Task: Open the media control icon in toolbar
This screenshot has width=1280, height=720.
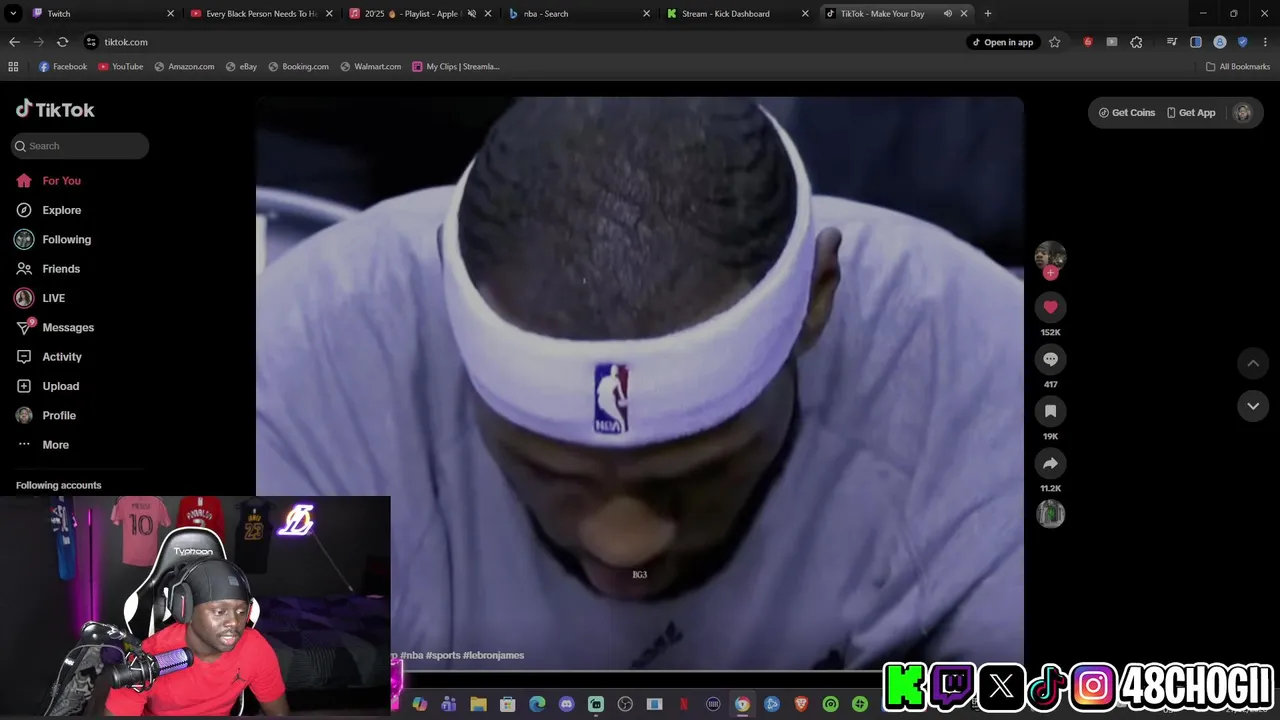Action: [x=1172, y=42]
